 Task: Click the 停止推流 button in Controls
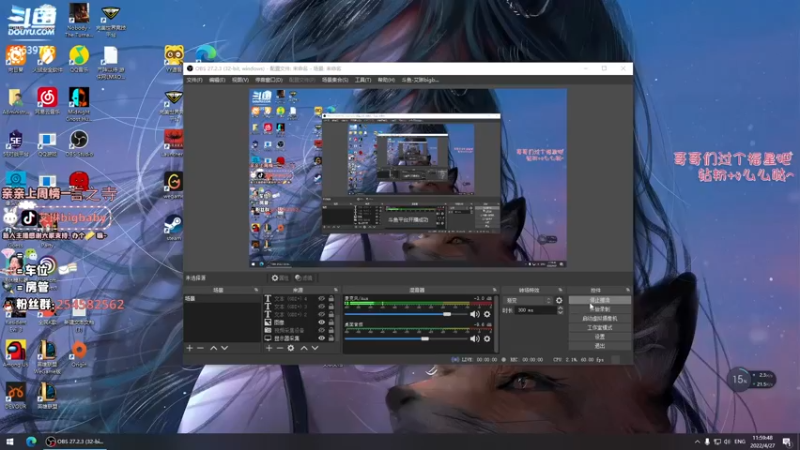pyautogui.click(x=599, y=300)
